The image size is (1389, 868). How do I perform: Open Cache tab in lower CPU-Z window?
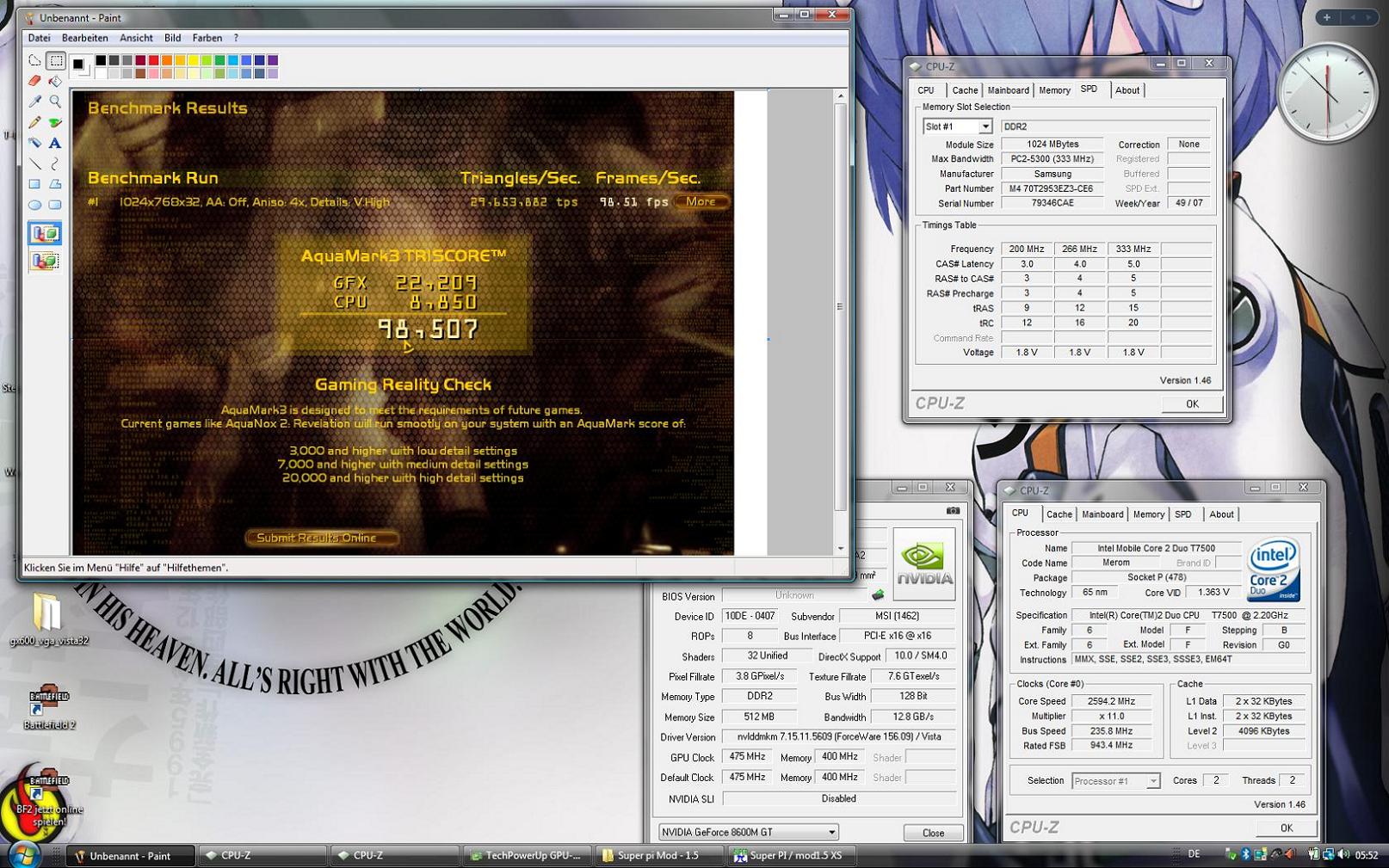pyautogui.click(x=1059, y=514)
